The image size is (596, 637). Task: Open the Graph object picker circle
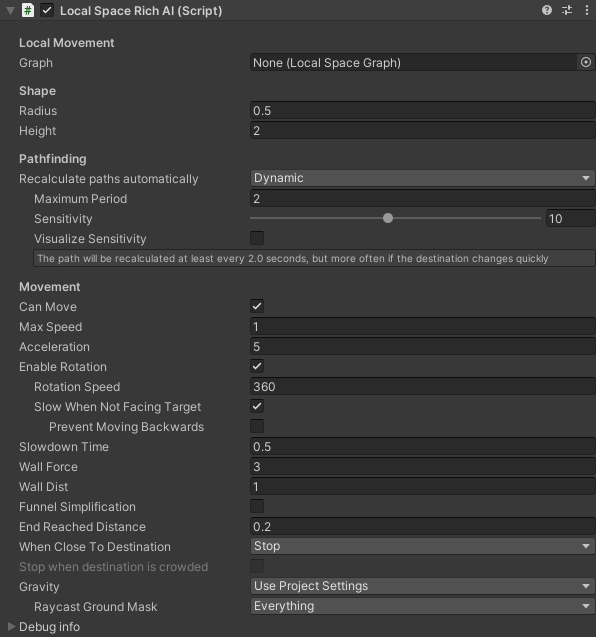586,63
